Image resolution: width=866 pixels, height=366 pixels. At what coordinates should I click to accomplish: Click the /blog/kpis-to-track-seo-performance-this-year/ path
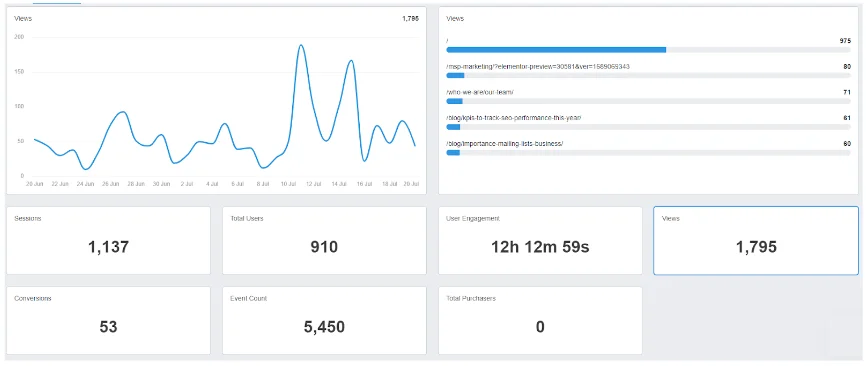pos(514,118)
